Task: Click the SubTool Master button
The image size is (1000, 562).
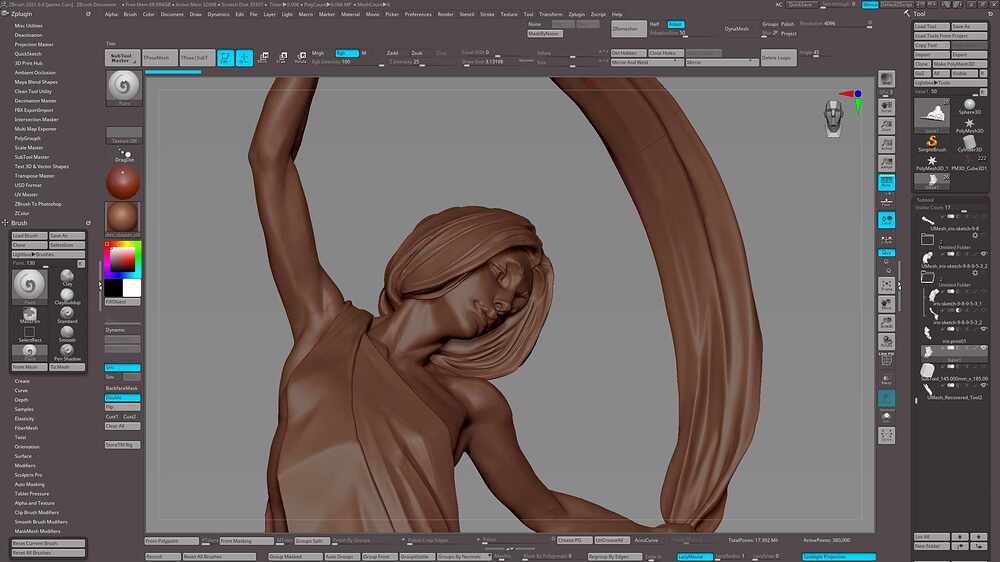Action: point(122,58)
